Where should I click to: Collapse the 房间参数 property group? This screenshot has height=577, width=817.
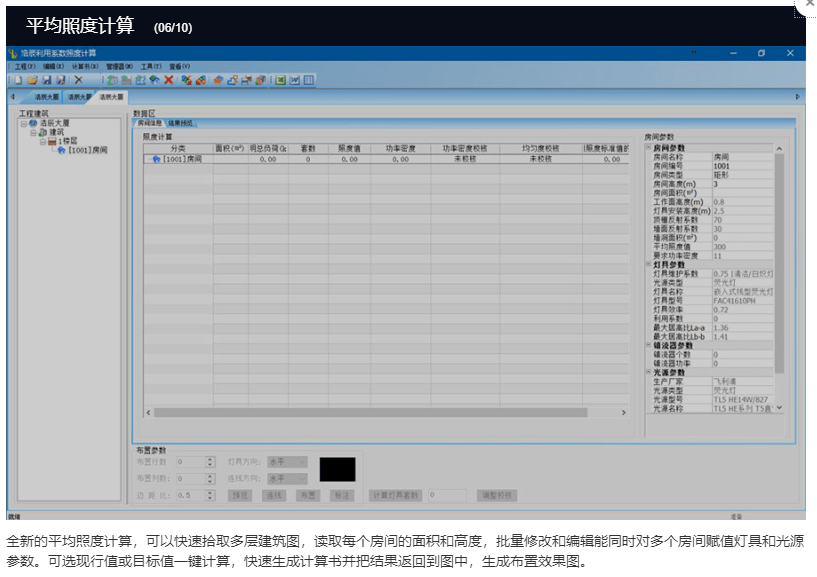649,148
